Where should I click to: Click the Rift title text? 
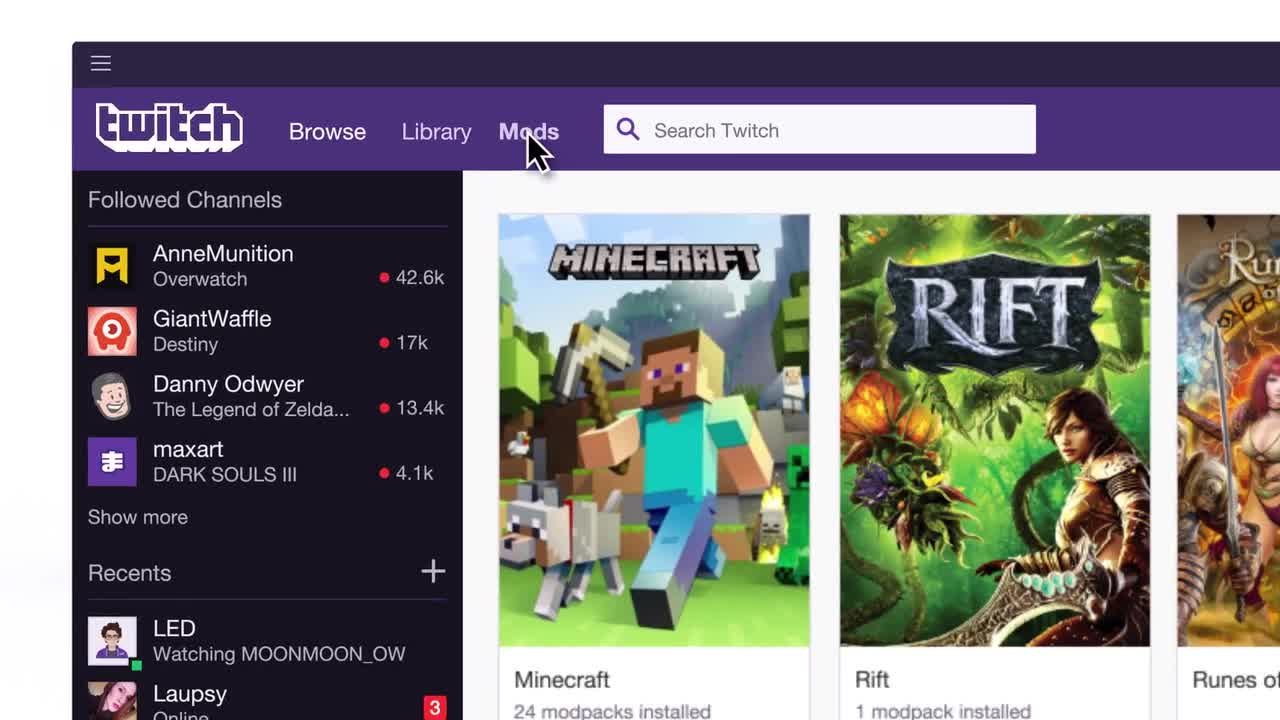pos(872,680)
